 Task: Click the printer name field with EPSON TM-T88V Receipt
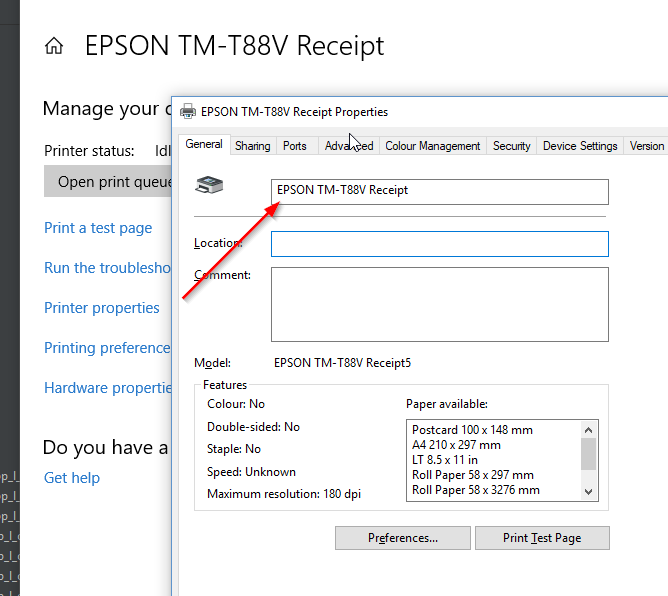[439, 191]
